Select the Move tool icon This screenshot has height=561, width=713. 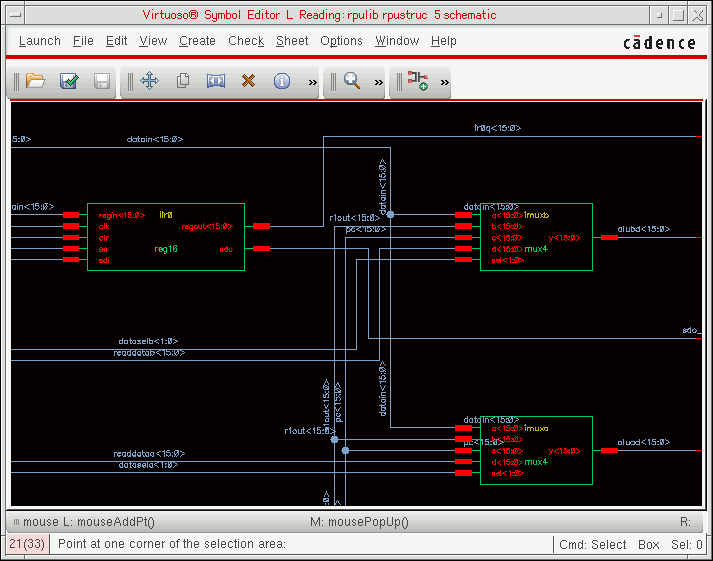pyautogui.click(x=150, y=81)
